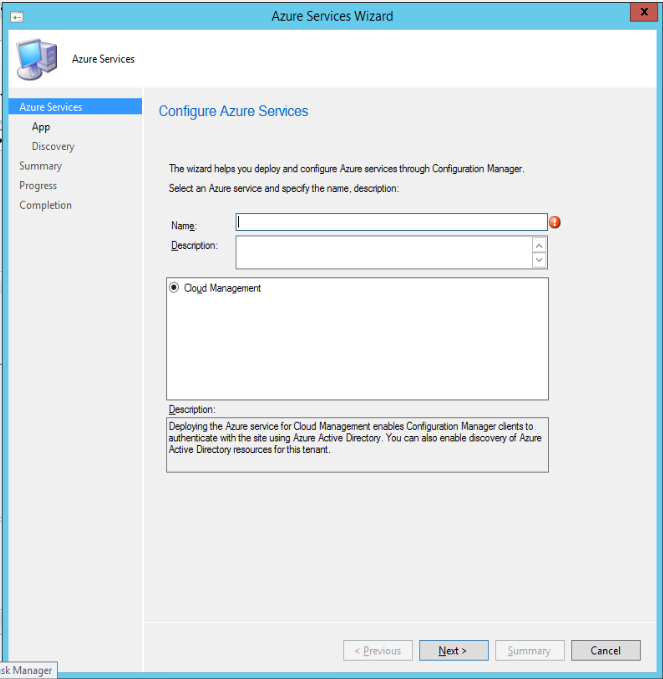Viewport: 663px width, 679px height.
Task: Click inside the Description text area
Action: 384,252
